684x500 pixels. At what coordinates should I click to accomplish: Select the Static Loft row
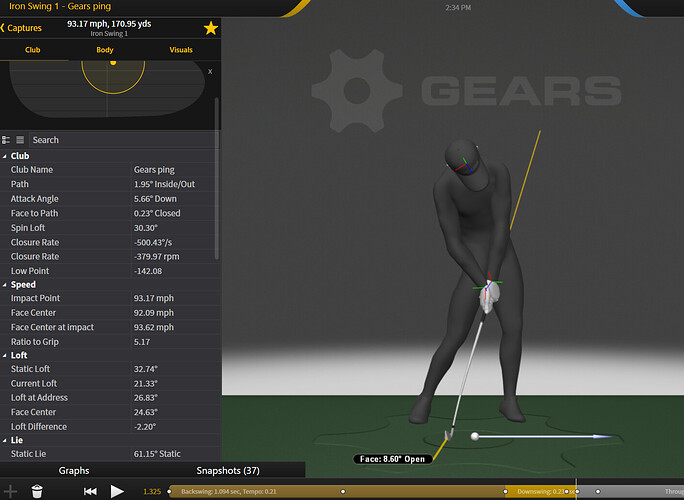109,369
